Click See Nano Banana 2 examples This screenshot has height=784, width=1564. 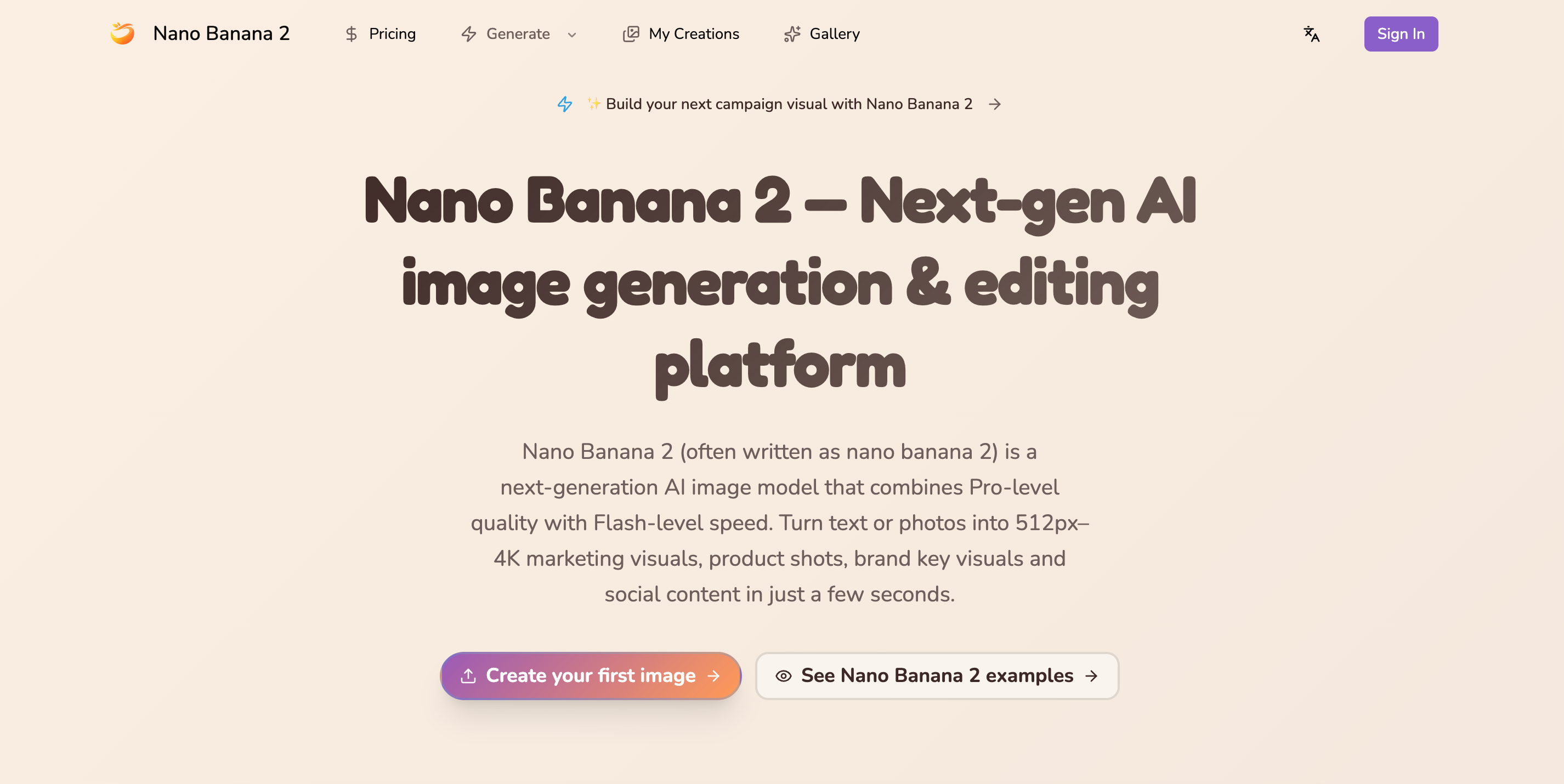click(x=937, y=676)
